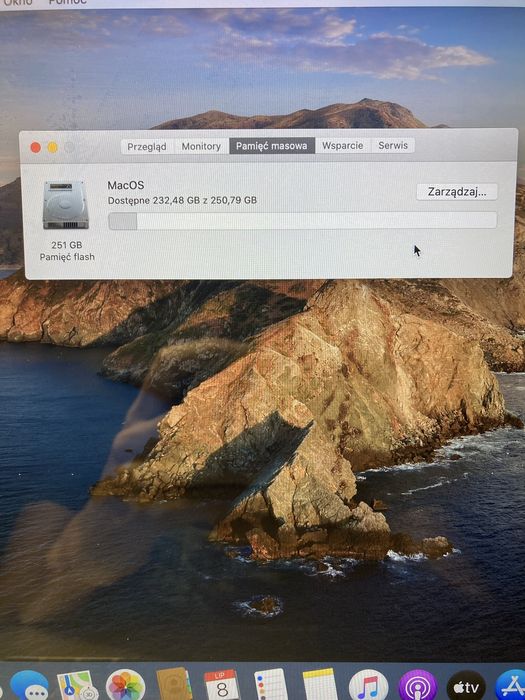Image resolution: width=525 pixels, height=700 pixels.
Task: Click the 'Pamięć flash' label
Action: (67, 257)
